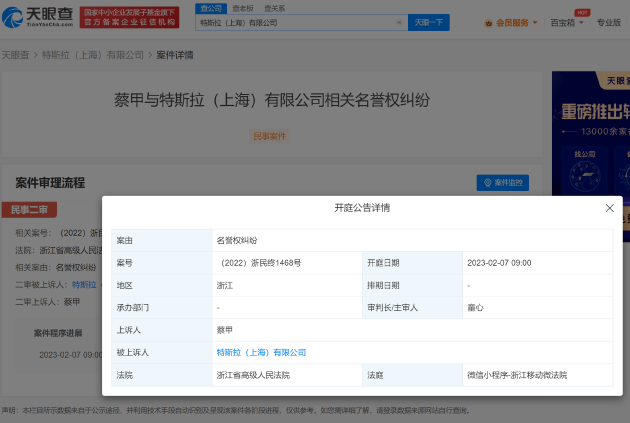Click the 二审上诉人：蔡甲 line
The height and width of the screenshot is (423, 630).
click(48, 302)
